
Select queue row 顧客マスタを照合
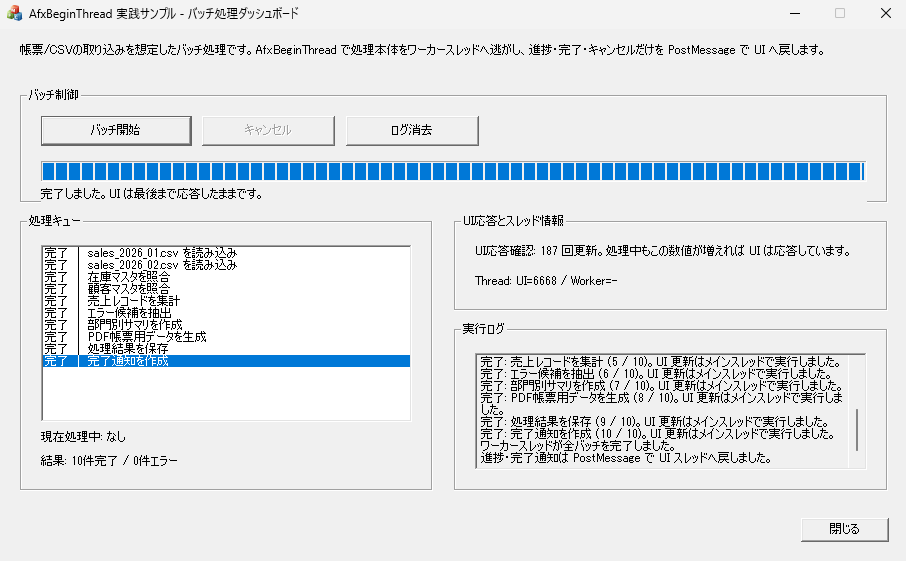[x=226, y=289]
